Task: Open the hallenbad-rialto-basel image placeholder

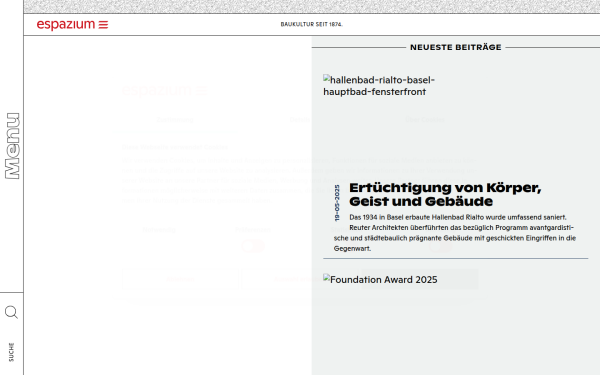Action: 379,86
